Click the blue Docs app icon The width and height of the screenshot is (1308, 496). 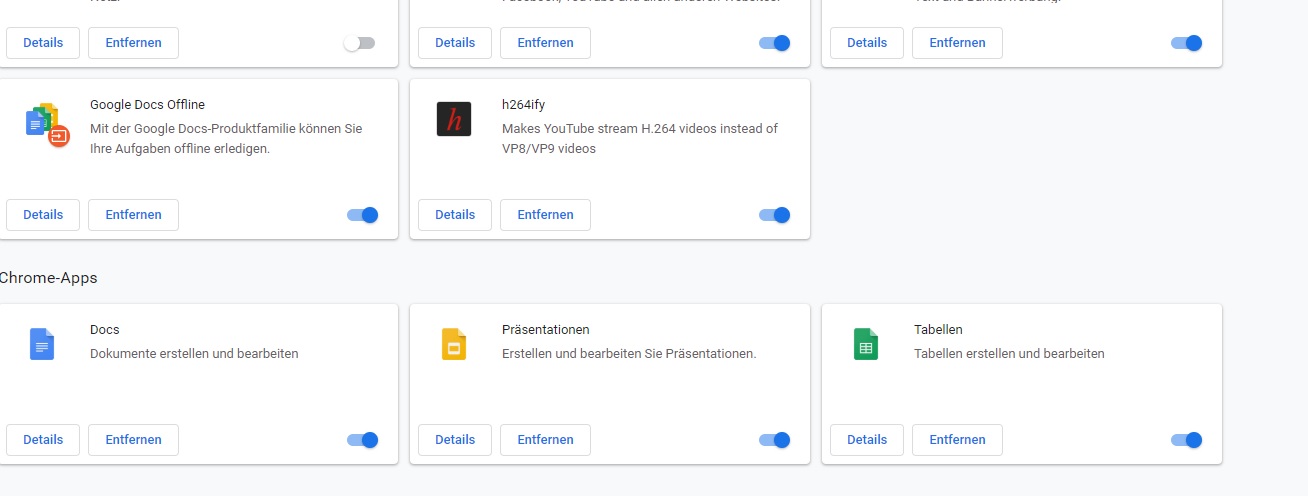pos(42,344)
